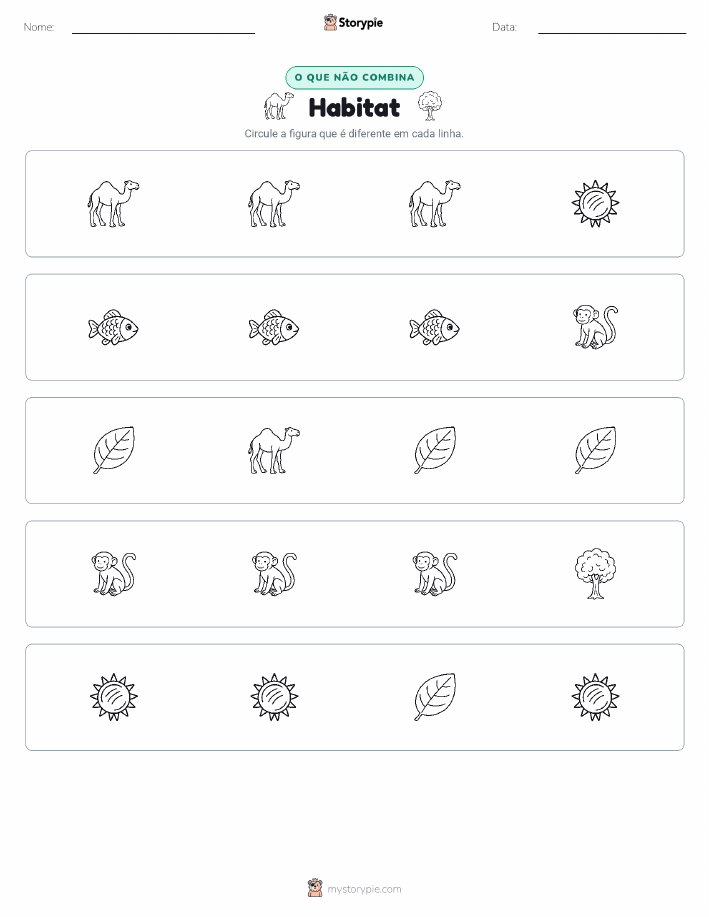This screenshot has width=709, height=917.
Task: Select the middle fish in the second row
Action: [x=274, y=328]
